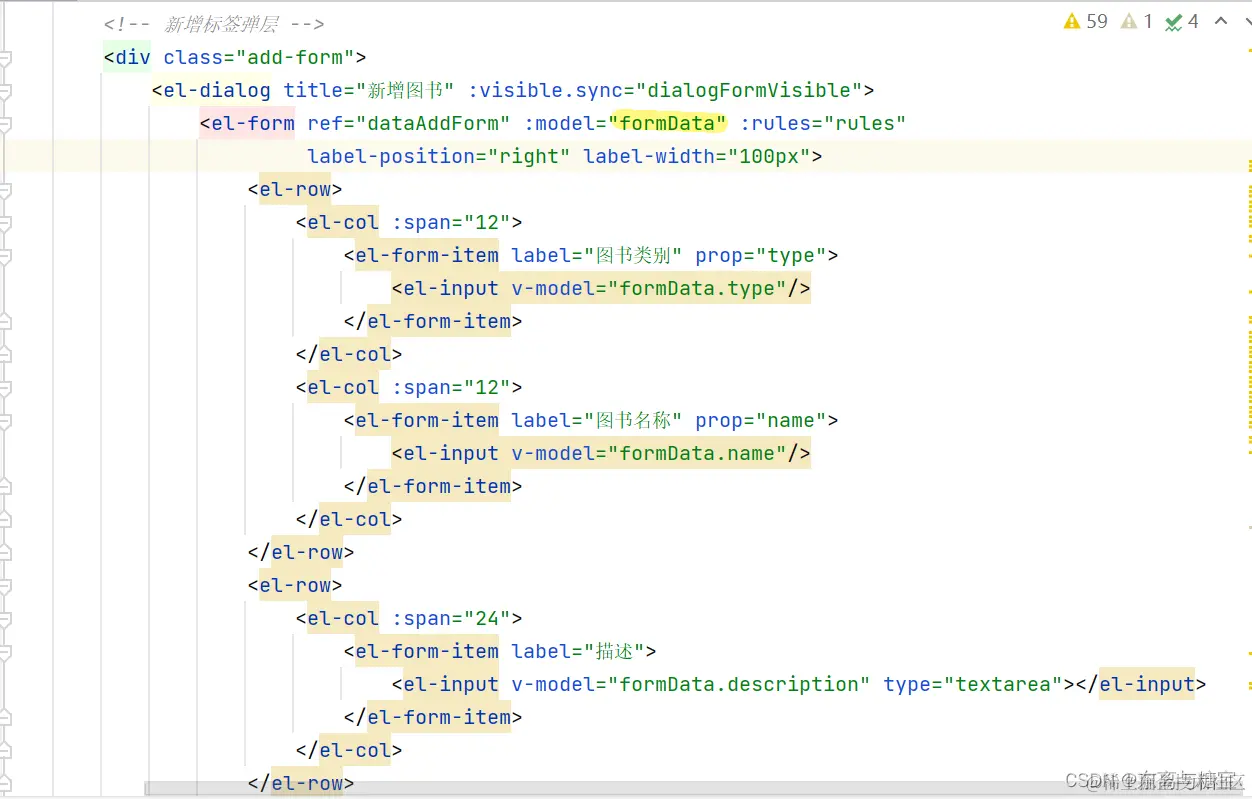Click the el-form tag name with red highlight
Image resolution: width=1252 pixels, height=799 pixels.
click(253, 123)
